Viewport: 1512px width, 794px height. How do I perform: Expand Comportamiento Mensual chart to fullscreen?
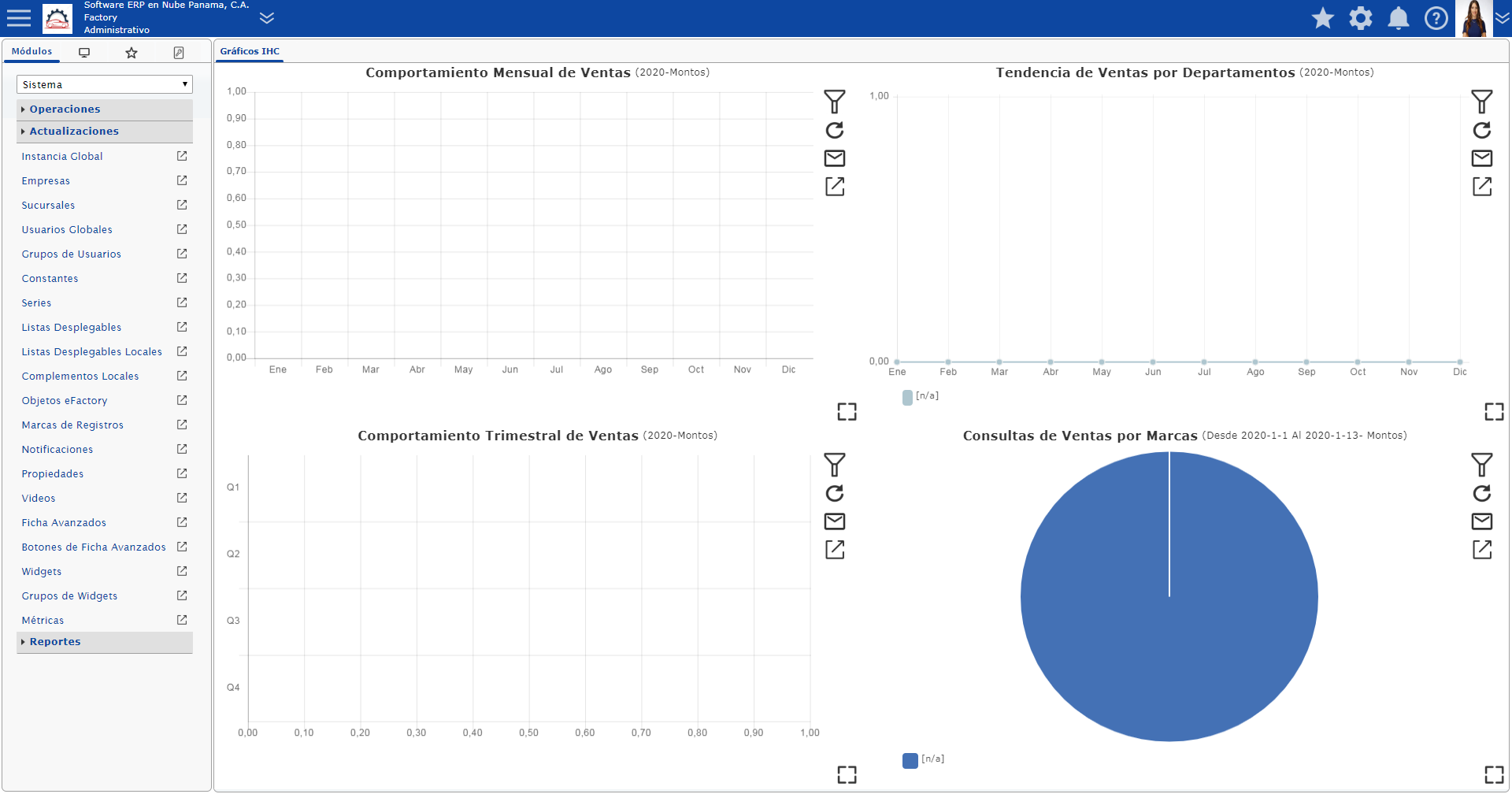point(847,412)
